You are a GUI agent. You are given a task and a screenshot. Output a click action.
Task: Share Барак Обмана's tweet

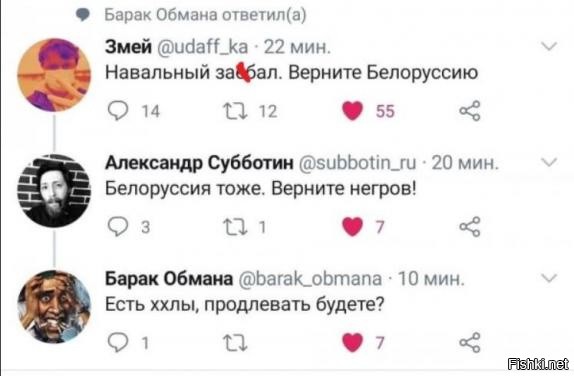point(470,343)
